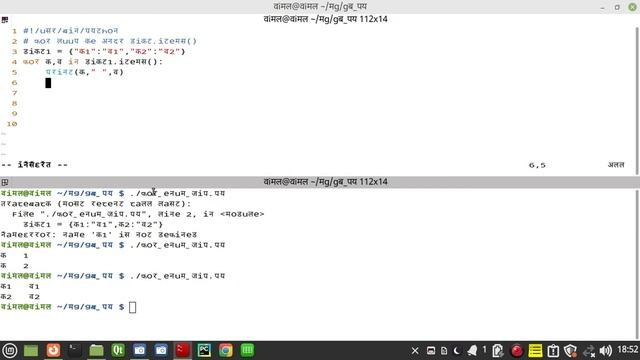Open the yellow sticky notes tray icon
The height and width of the screenshot is (360, 640).
(x=535, y=351)
